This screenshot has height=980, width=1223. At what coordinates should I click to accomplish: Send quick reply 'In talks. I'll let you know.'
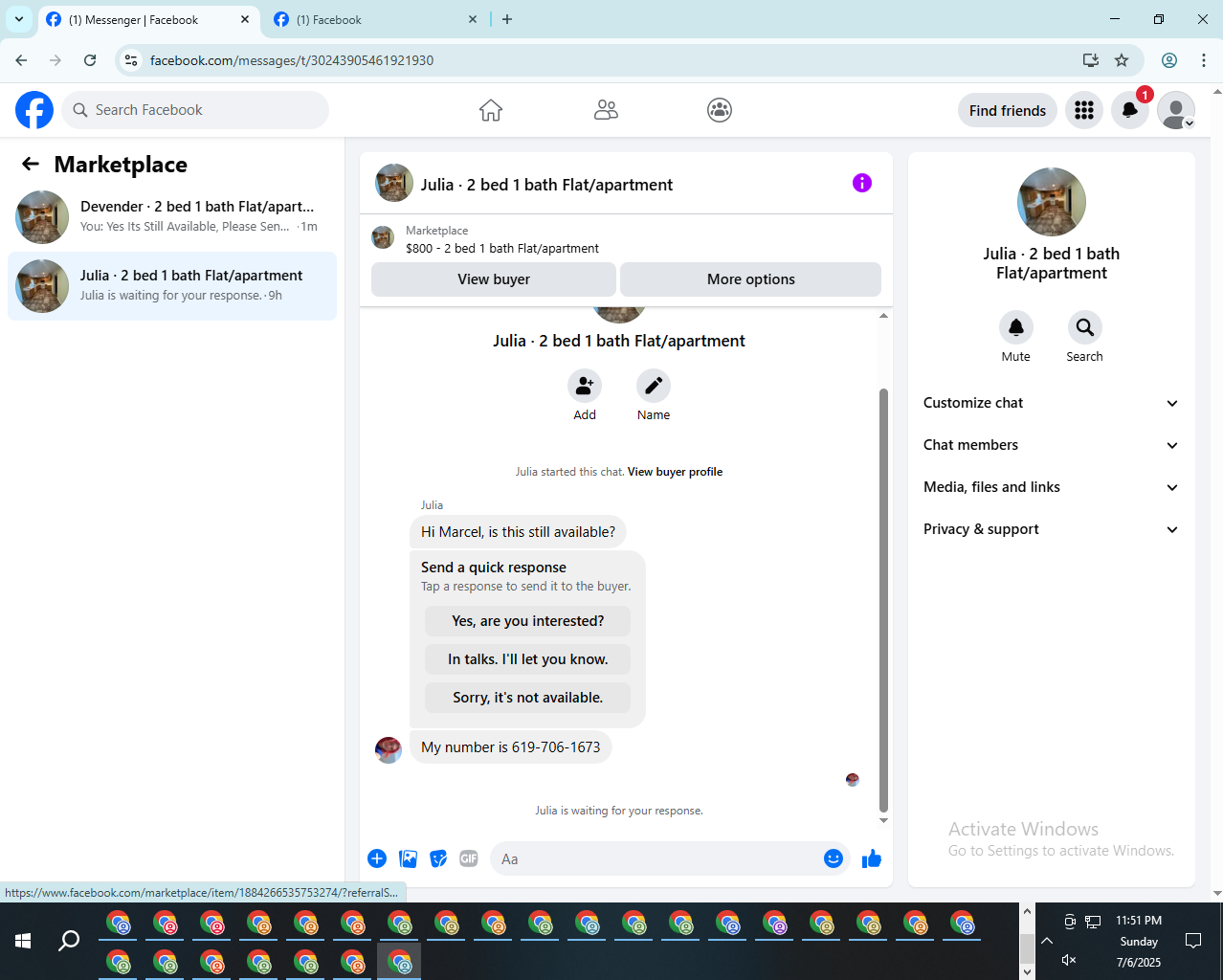pos(528,659)
